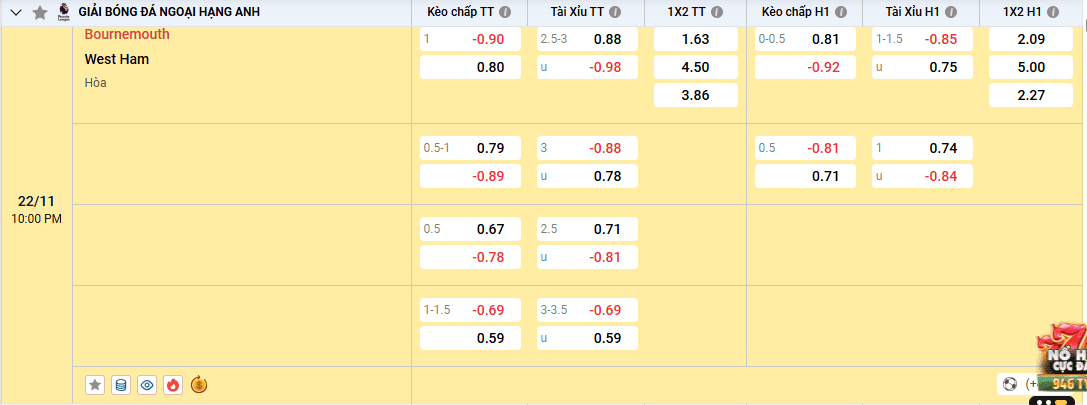The height and width of the screenshot is (405, 1087).
Task: Select 1X2 full-time draw odds 3.86
Action: 695,96
